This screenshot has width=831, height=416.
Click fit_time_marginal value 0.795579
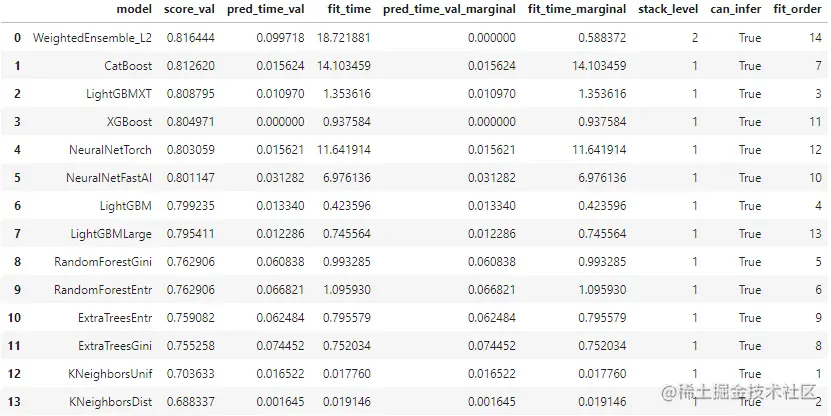click(602, 318)
